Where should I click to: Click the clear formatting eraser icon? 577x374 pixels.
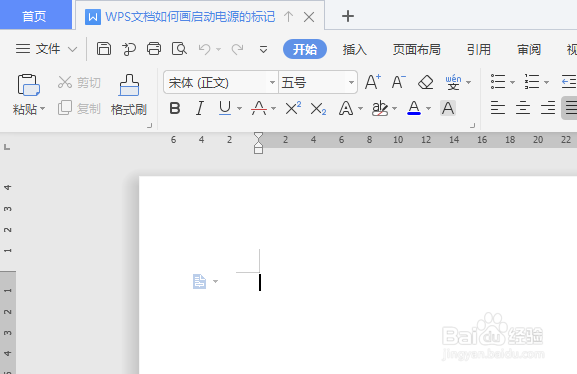[426, 82]
